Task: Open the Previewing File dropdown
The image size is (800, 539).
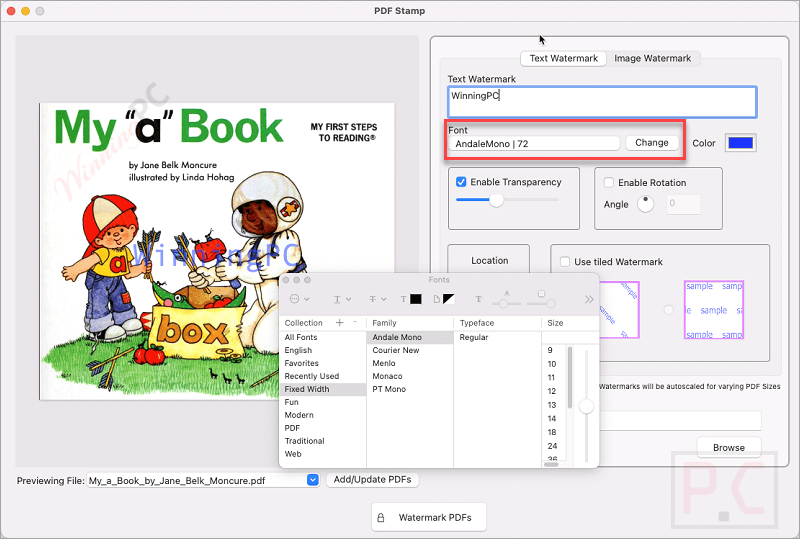Action: [313, 480]
